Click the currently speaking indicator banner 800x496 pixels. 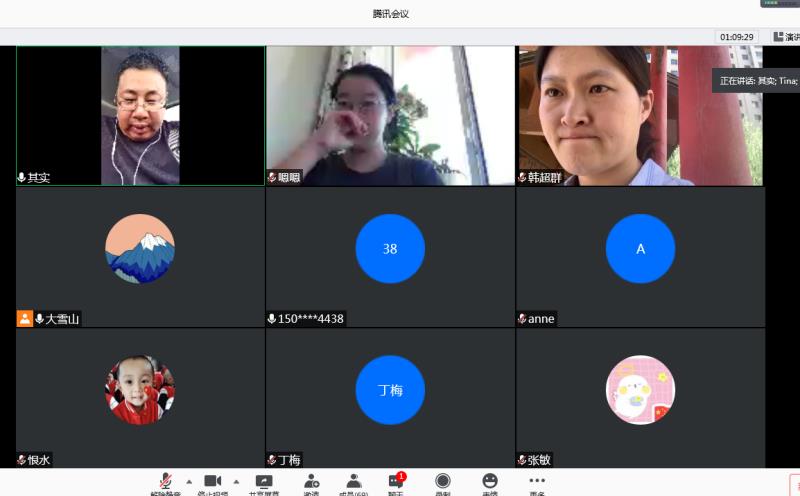pos(757,80)
